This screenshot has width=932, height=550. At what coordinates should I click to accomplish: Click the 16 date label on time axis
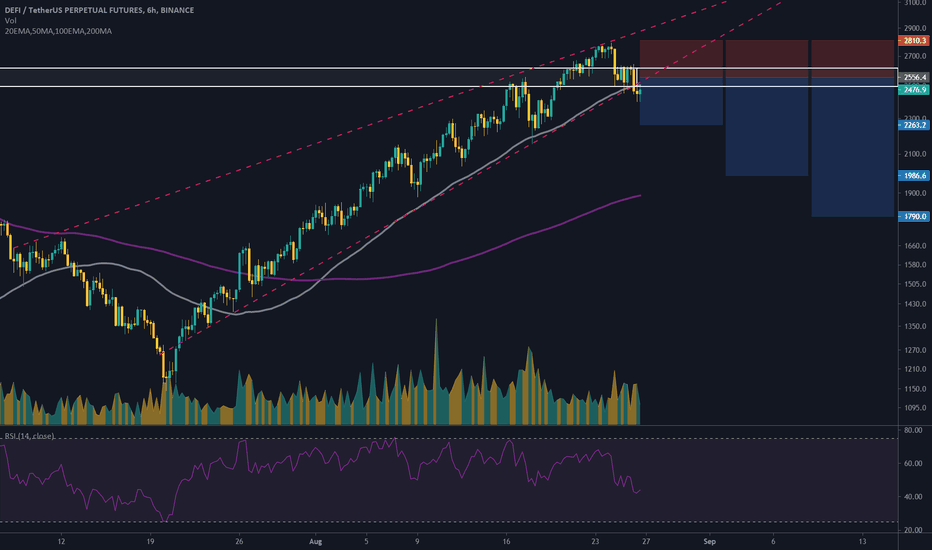pos(506,542)
